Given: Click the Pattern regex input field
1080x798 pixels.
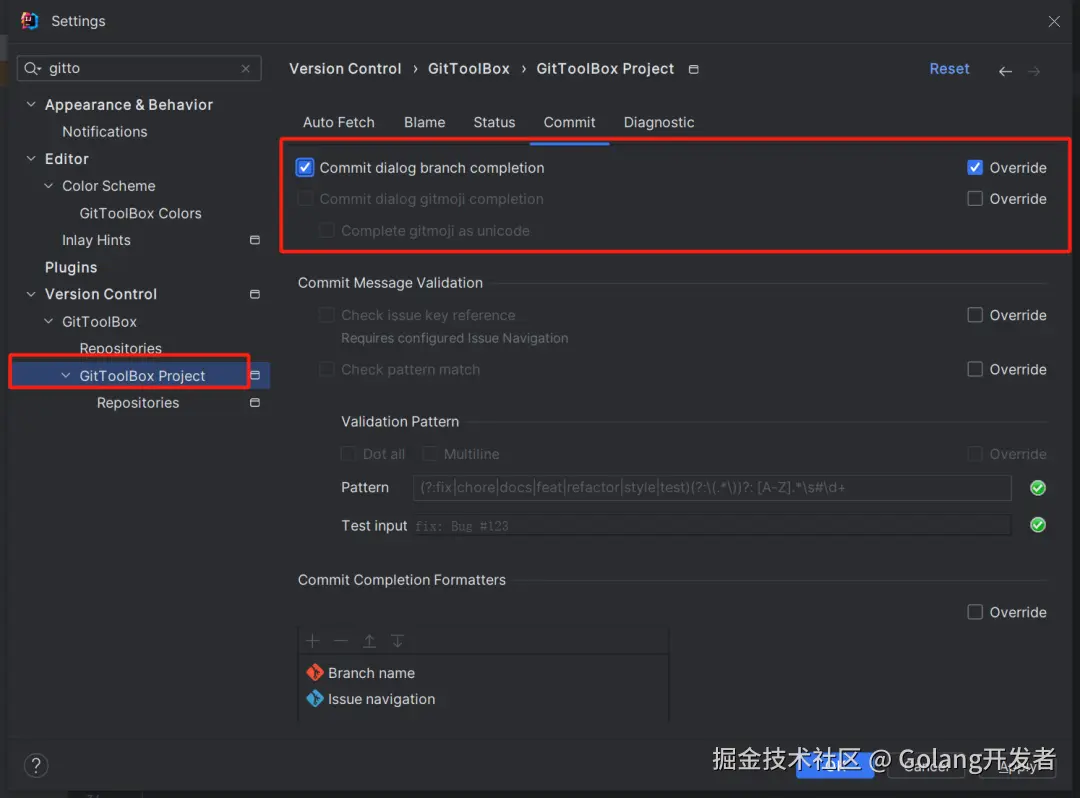Looking at the screenshot, I should (712, 487).
